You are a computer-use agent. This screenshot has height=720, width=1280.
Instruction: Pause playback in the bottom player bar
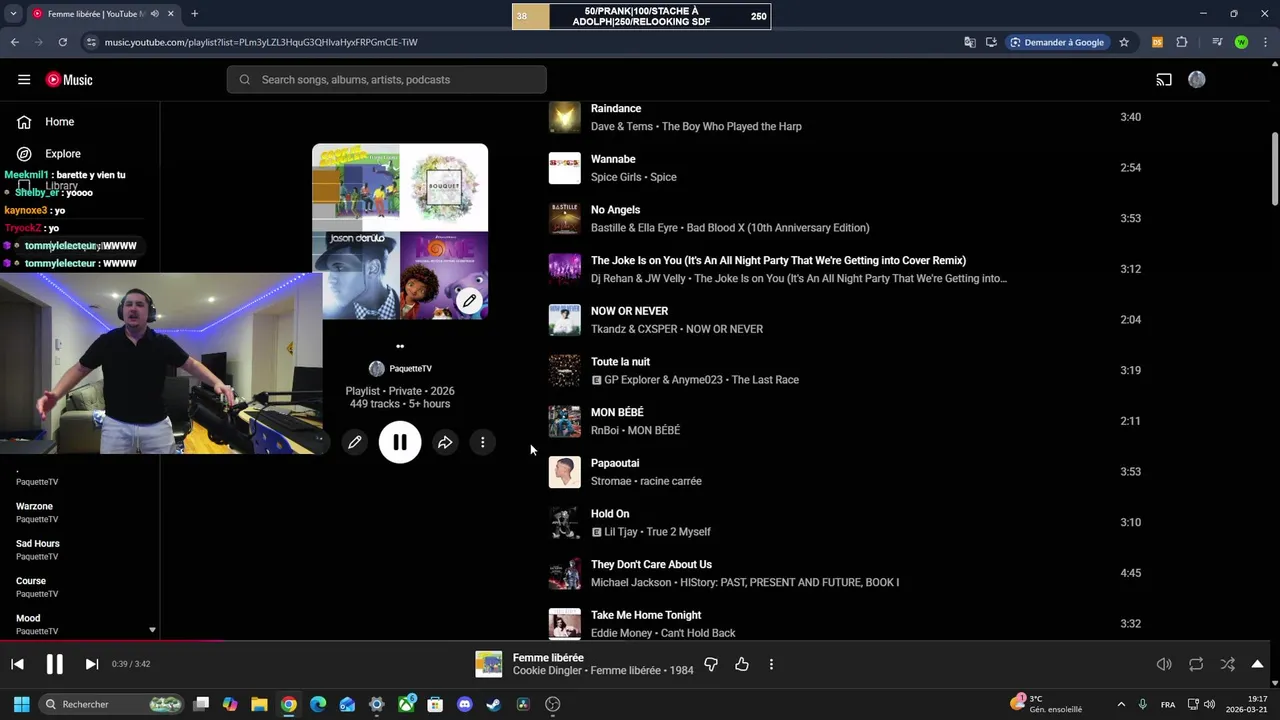coord(54,664)
